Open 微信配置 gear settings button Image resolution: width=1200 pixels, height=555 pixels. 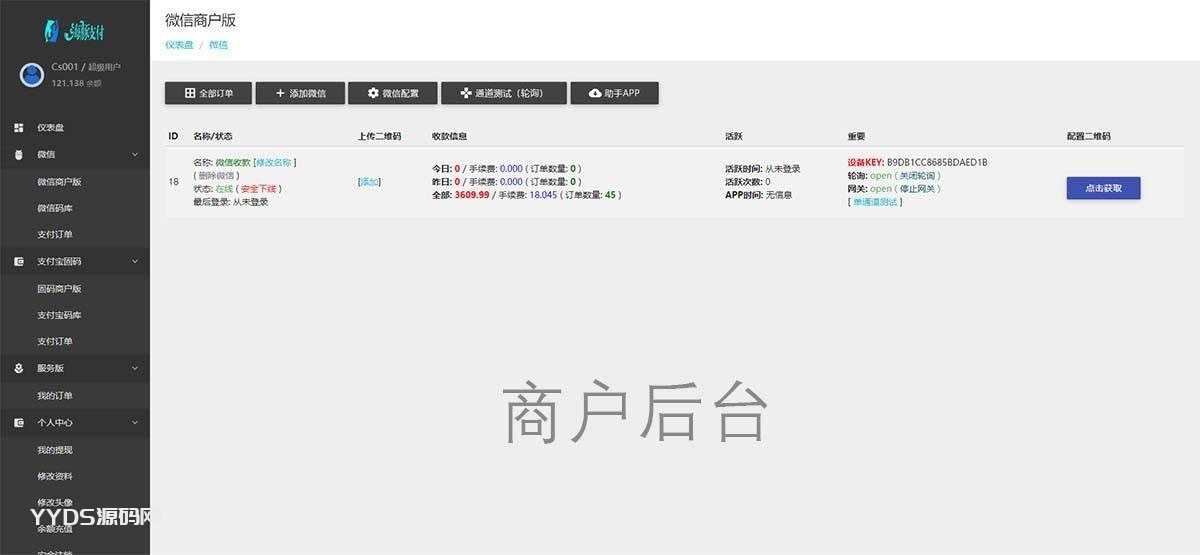tap(393, 93)
